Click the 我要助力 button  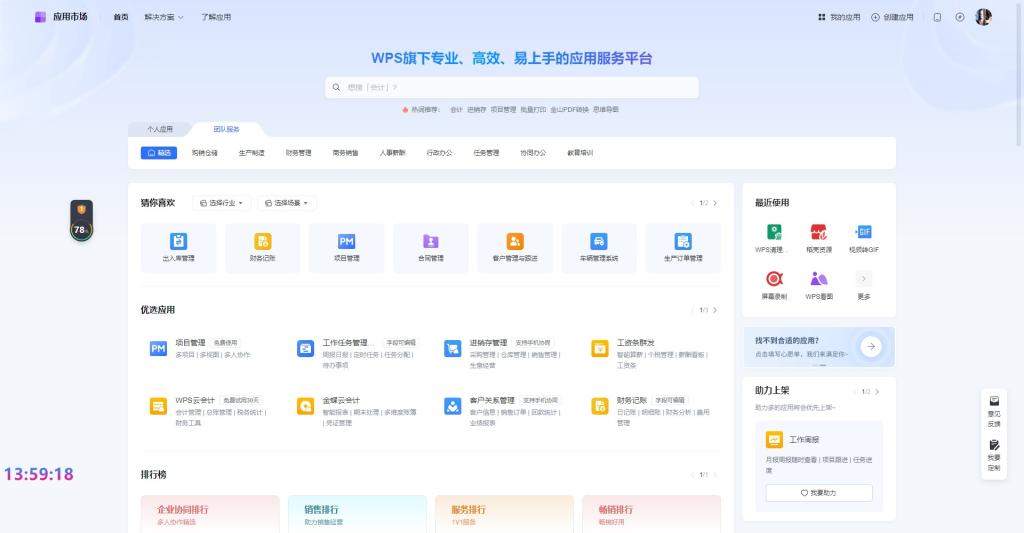[819, 493]
